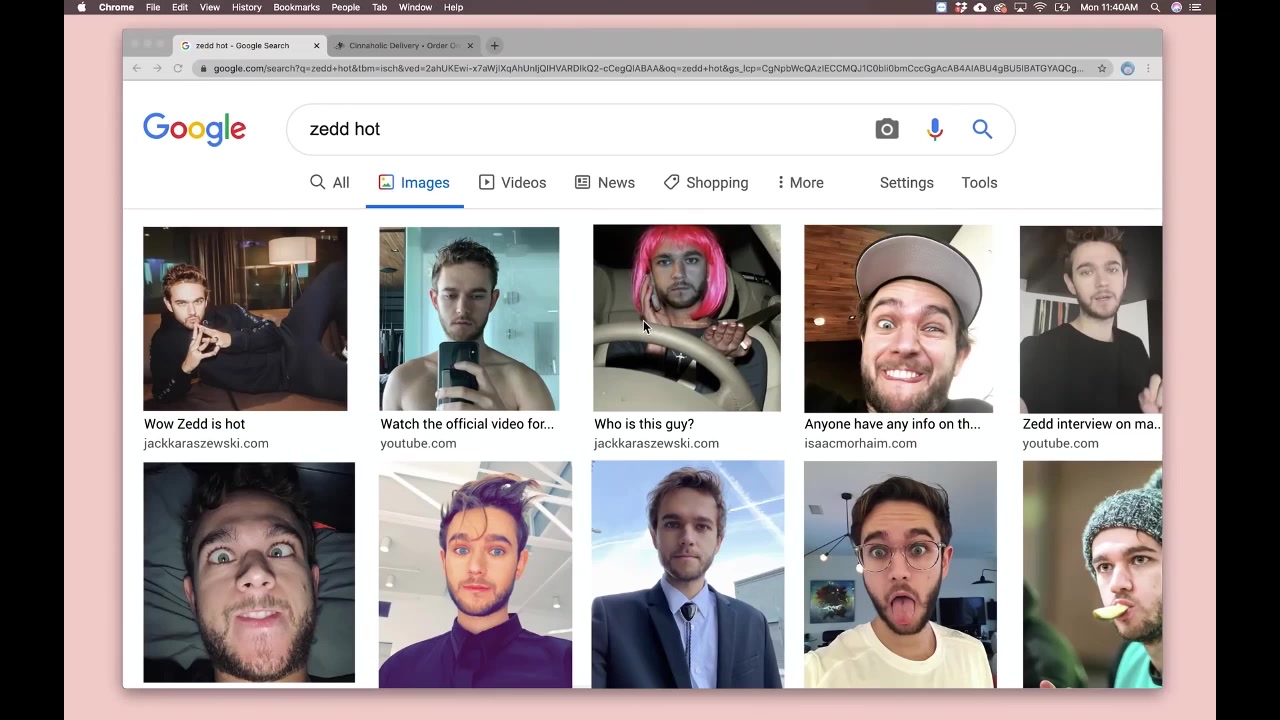Click the TeamViewer menu bar icon
The height and width of the screenshot is (720, 1280).
(x=941, y=7)
